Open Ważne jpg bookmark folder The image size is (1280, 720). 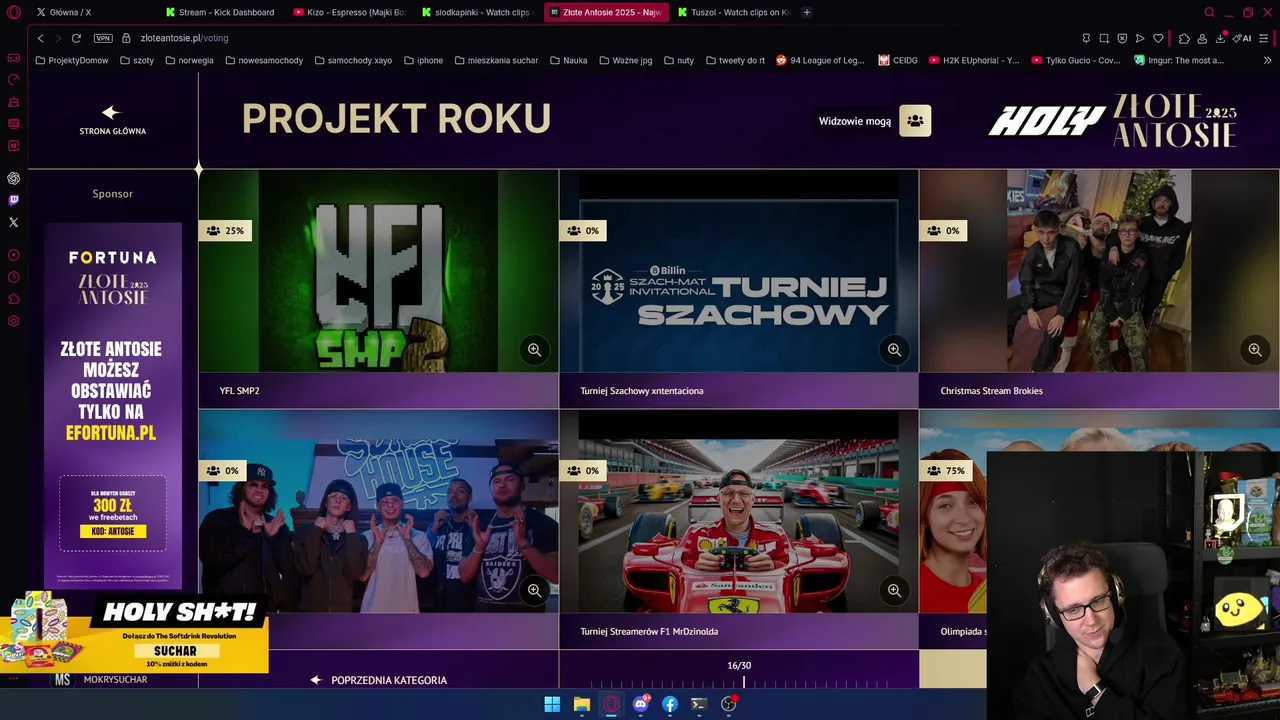pyautogui.click(x=625, y=60)
